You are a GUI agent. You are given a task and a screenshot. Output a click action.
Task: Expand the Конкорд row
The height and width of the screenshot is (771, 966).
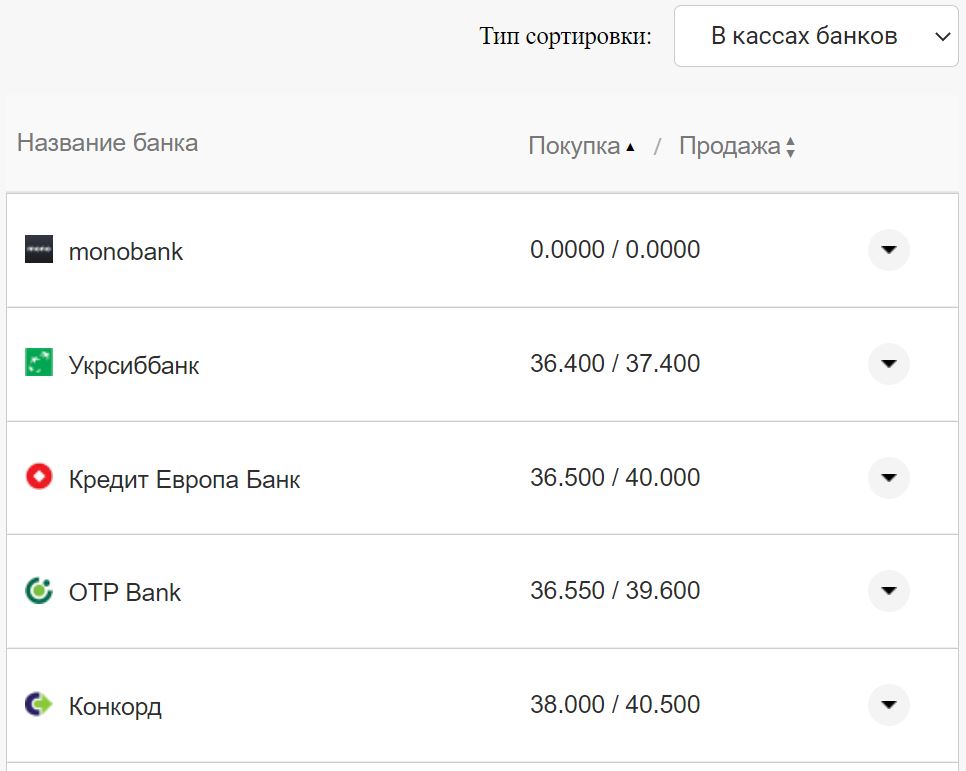888,705
